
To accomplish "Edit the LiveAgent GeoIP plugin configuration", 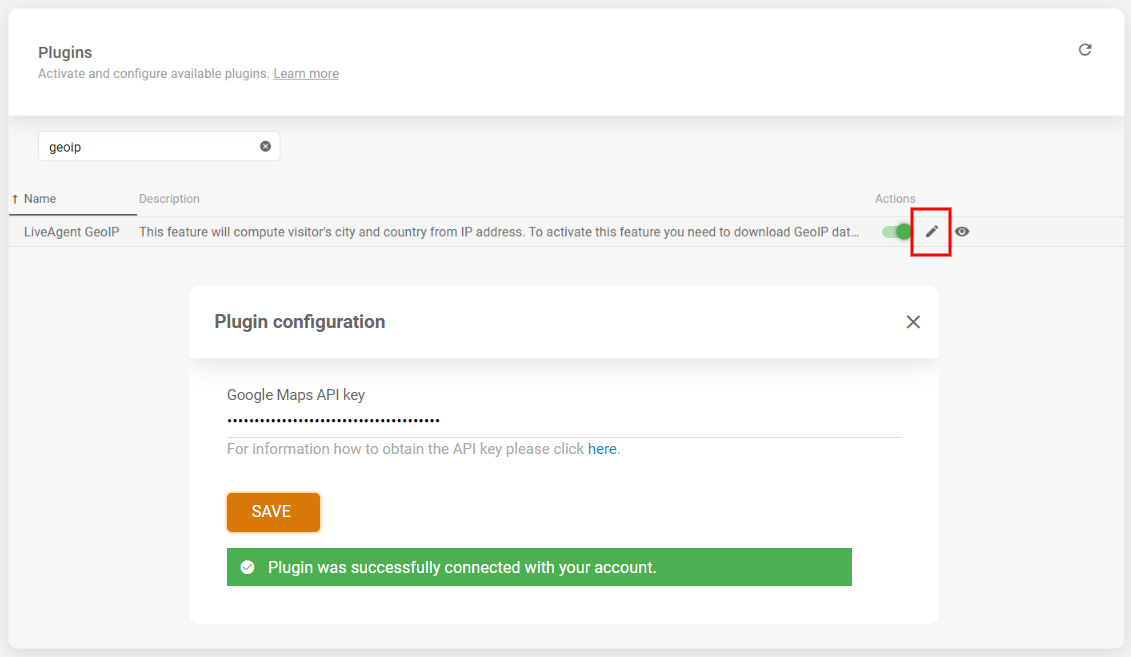I will tap(932, 232).
